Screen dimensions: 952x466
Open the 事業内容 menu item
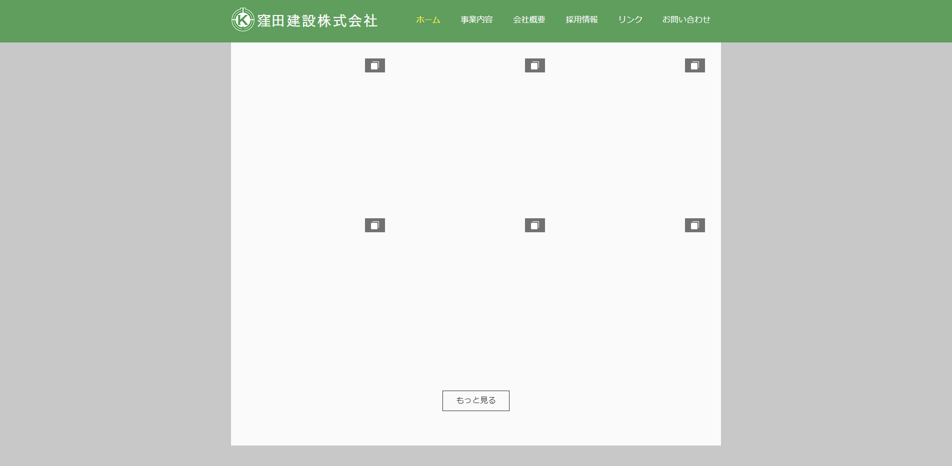pos(476,20)
